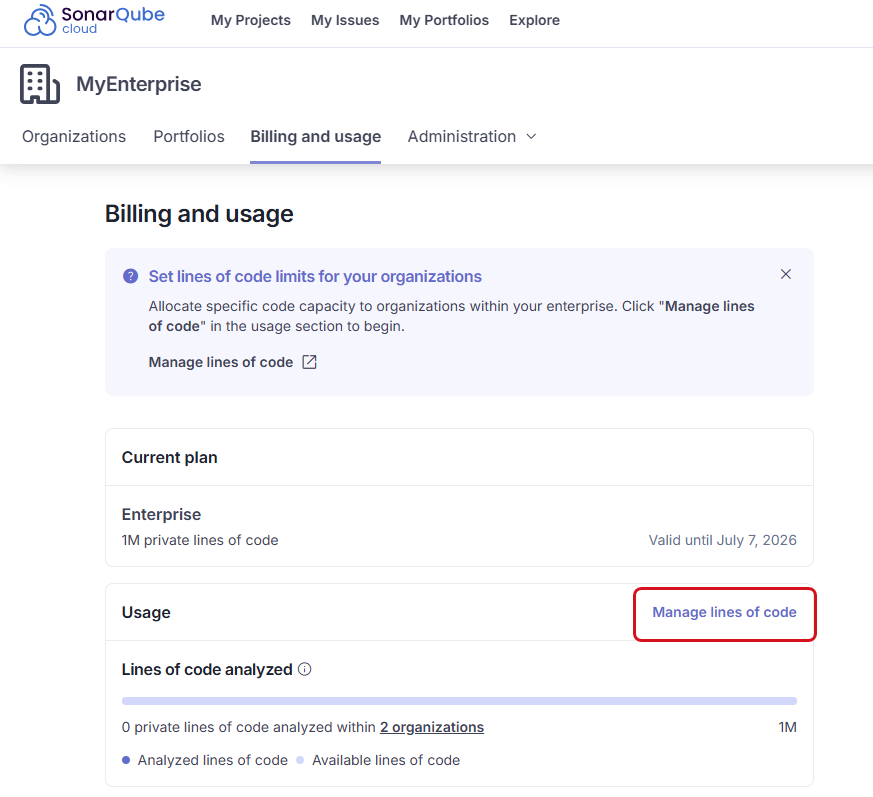Viewport: 873px width, 797px height.
Task: Click the Analyzed lines of code legend dot
Action: coord(126,760)
